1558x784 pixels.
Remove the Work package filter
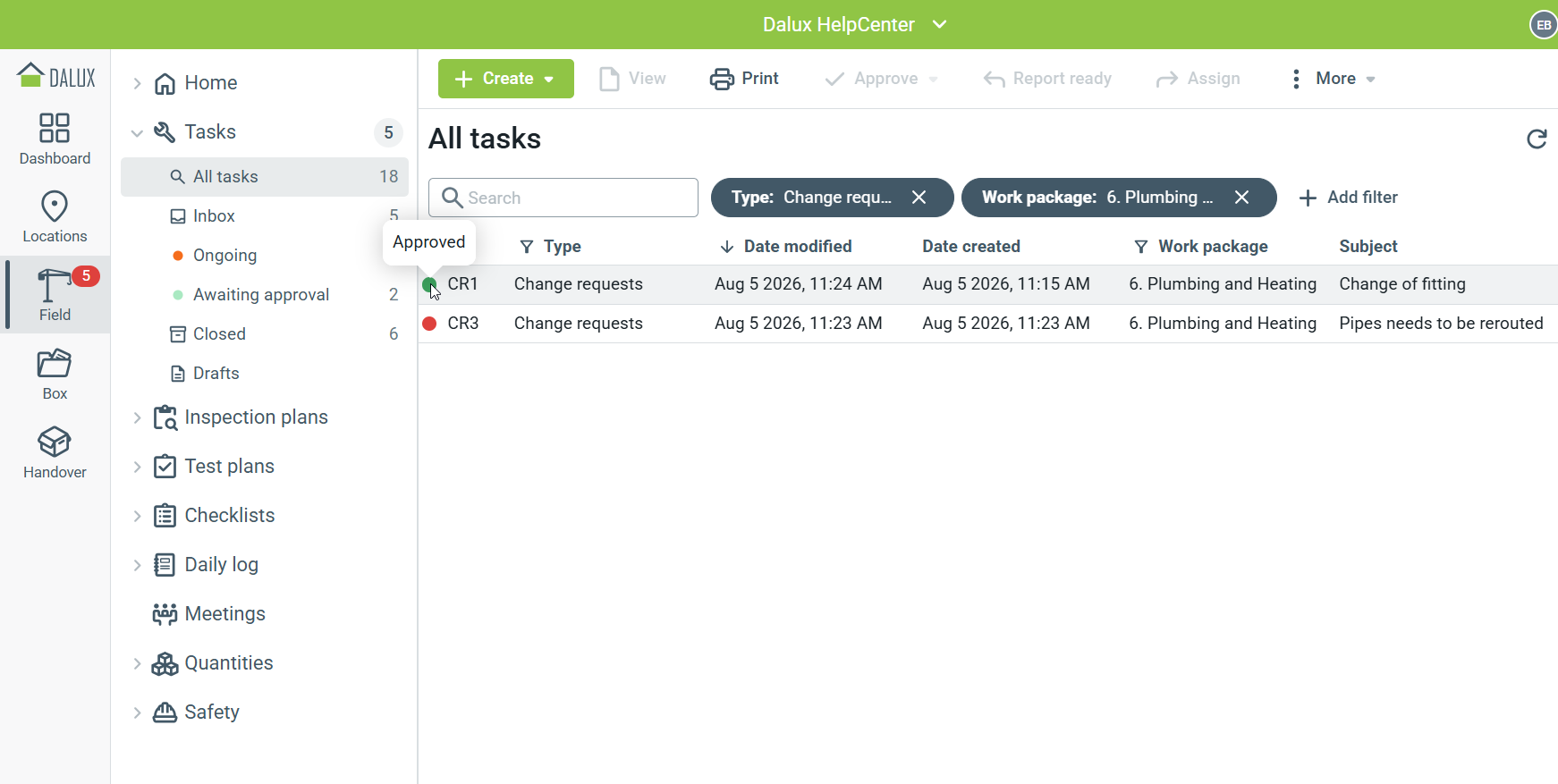pos(1241,198)
